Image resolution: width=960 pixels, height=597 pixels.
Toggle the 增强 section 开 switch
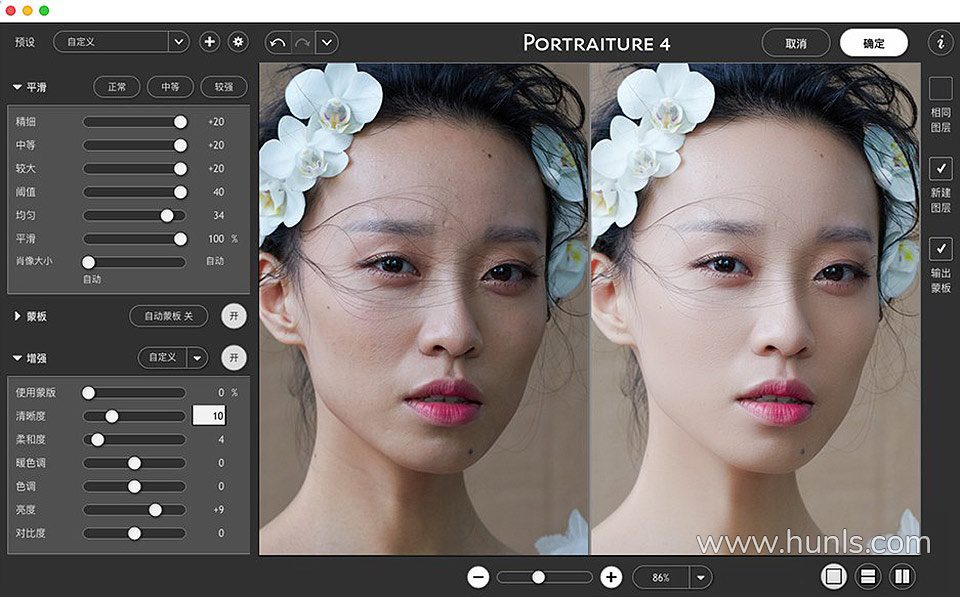pyautogui.click(x=233, y=357)
